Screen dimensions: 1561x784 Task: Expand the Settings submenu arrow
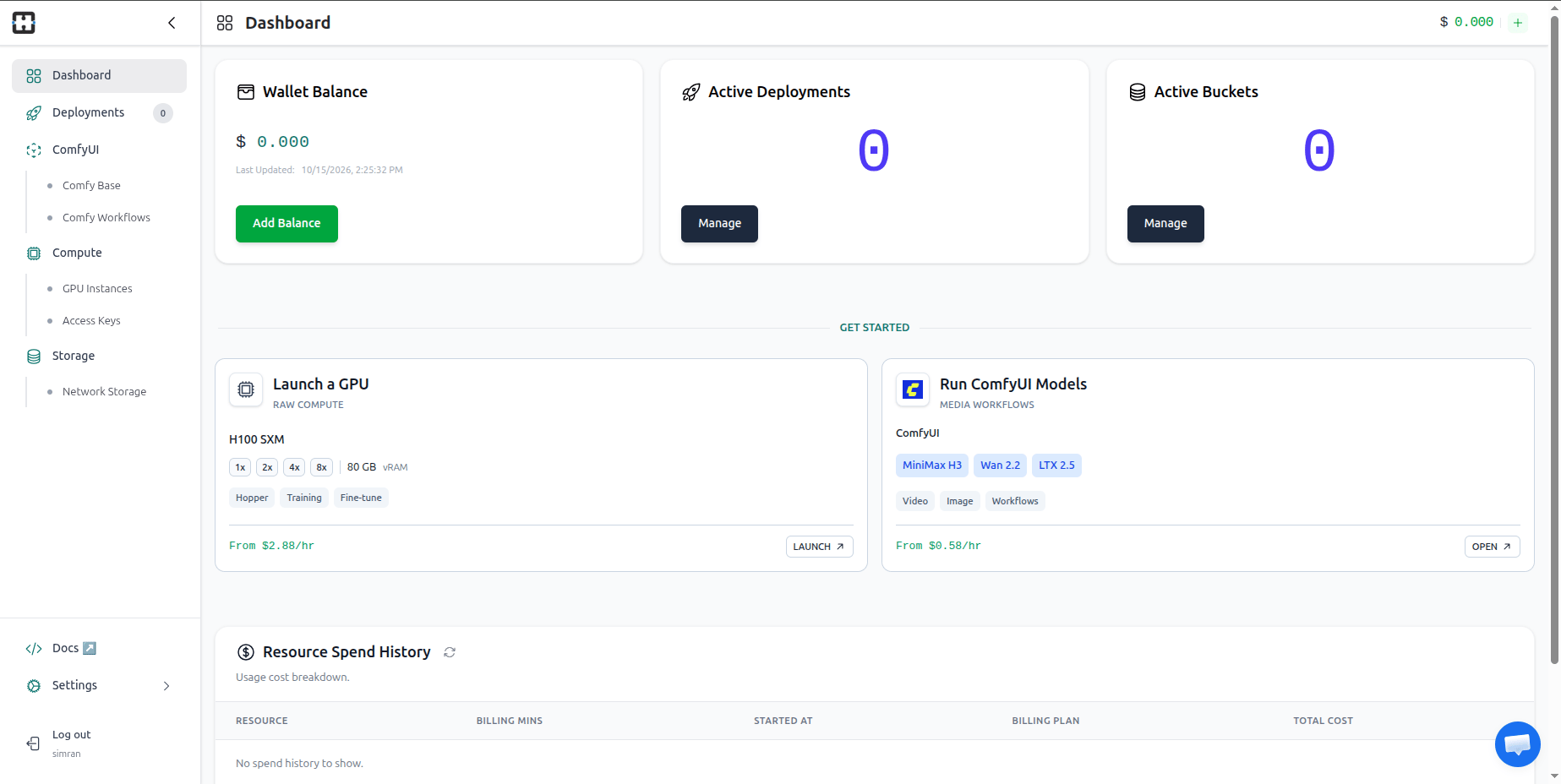166,686
